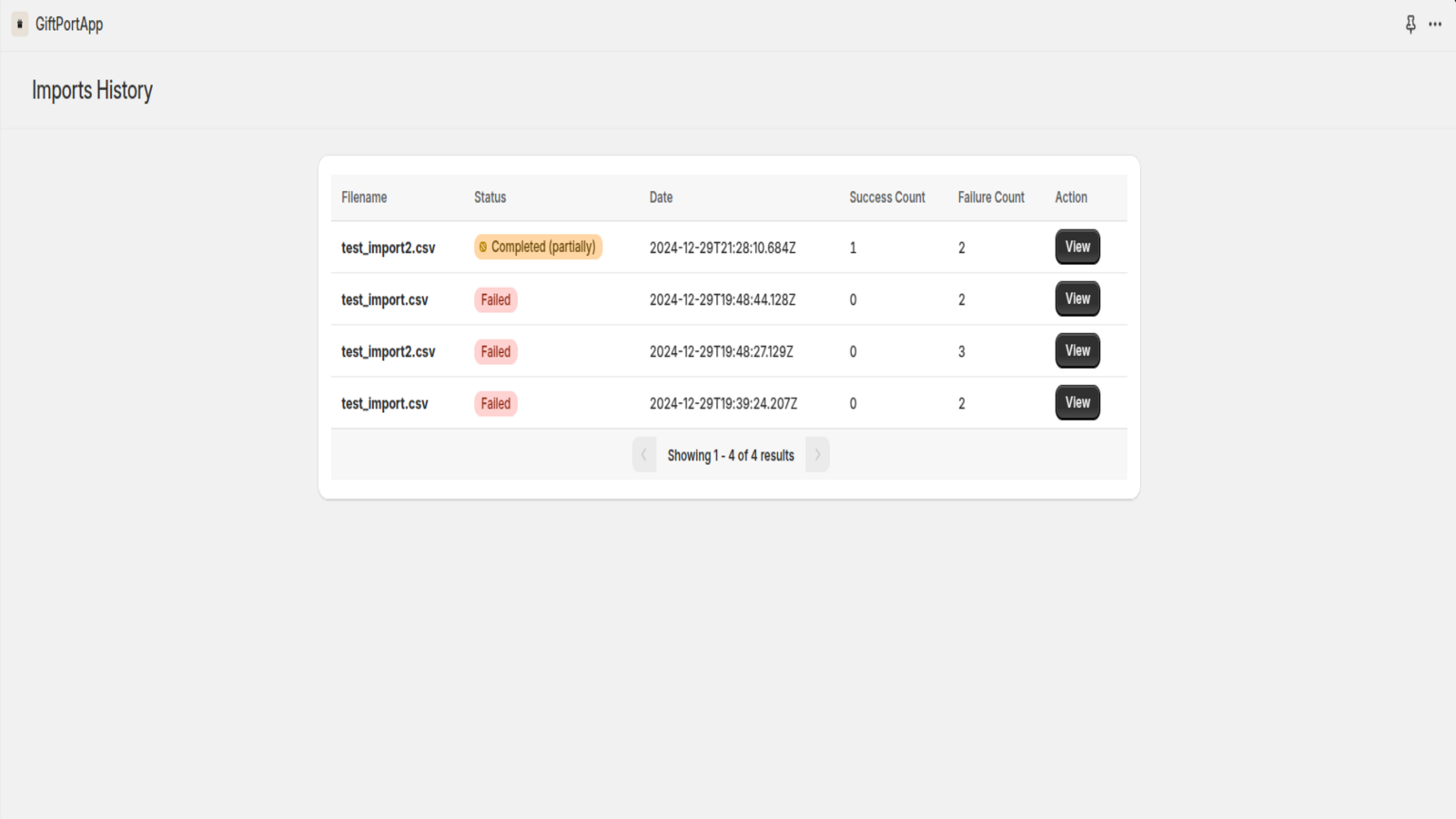Click the Success Count column header
The image size is (1456, 819).
[886, 197]
